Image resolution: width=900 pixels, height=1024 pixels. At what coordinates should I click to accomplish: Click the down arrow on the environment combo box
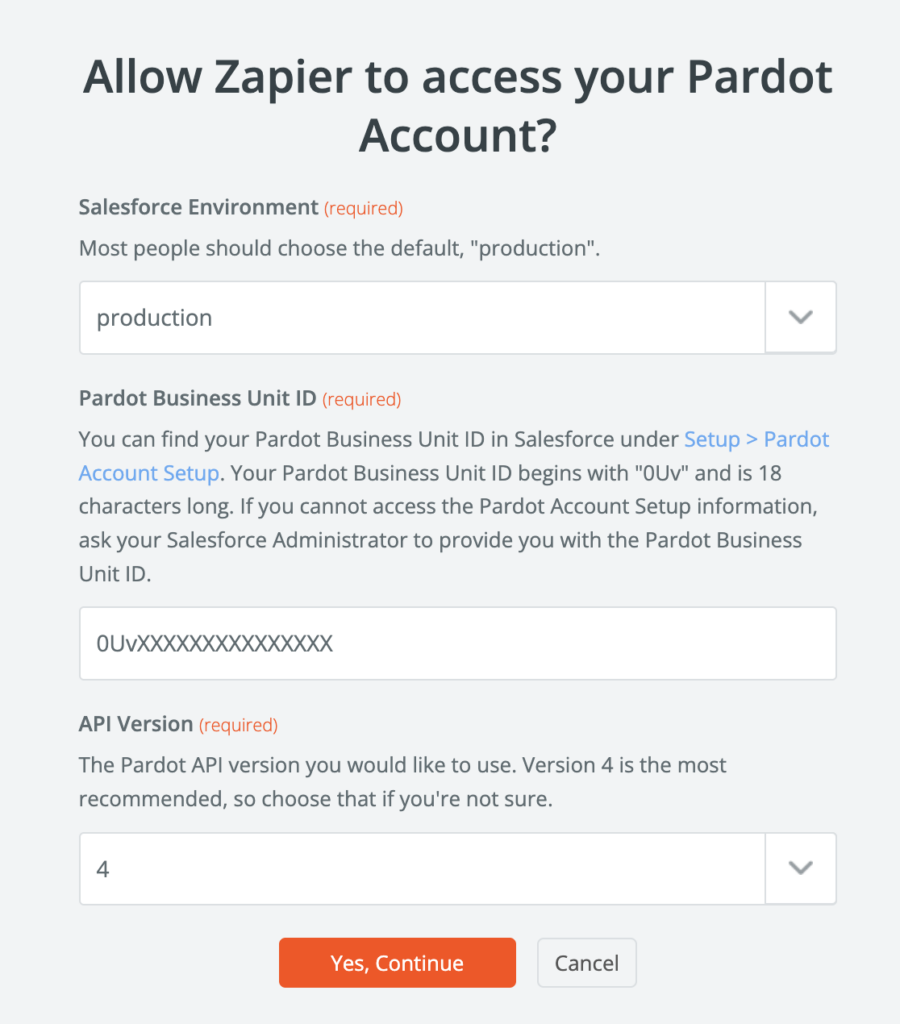[799, 317]
